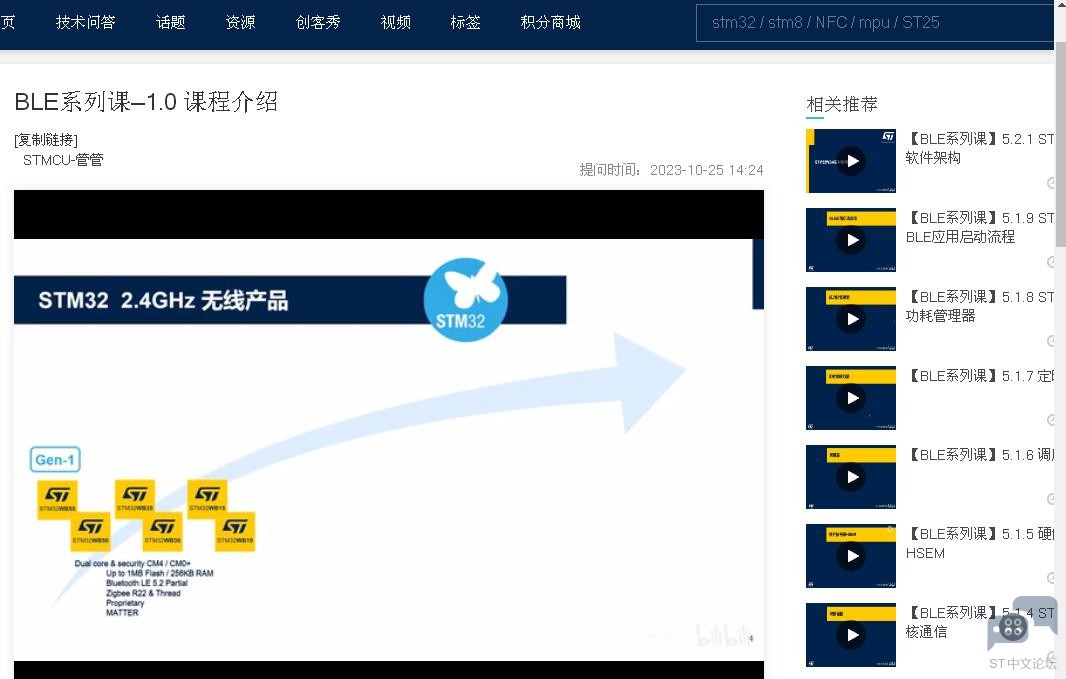Image resolution: width=1066 pixels, height=679 pixels.
Task: Click the Gen-1 label in the video
Action: click(55, 459)
